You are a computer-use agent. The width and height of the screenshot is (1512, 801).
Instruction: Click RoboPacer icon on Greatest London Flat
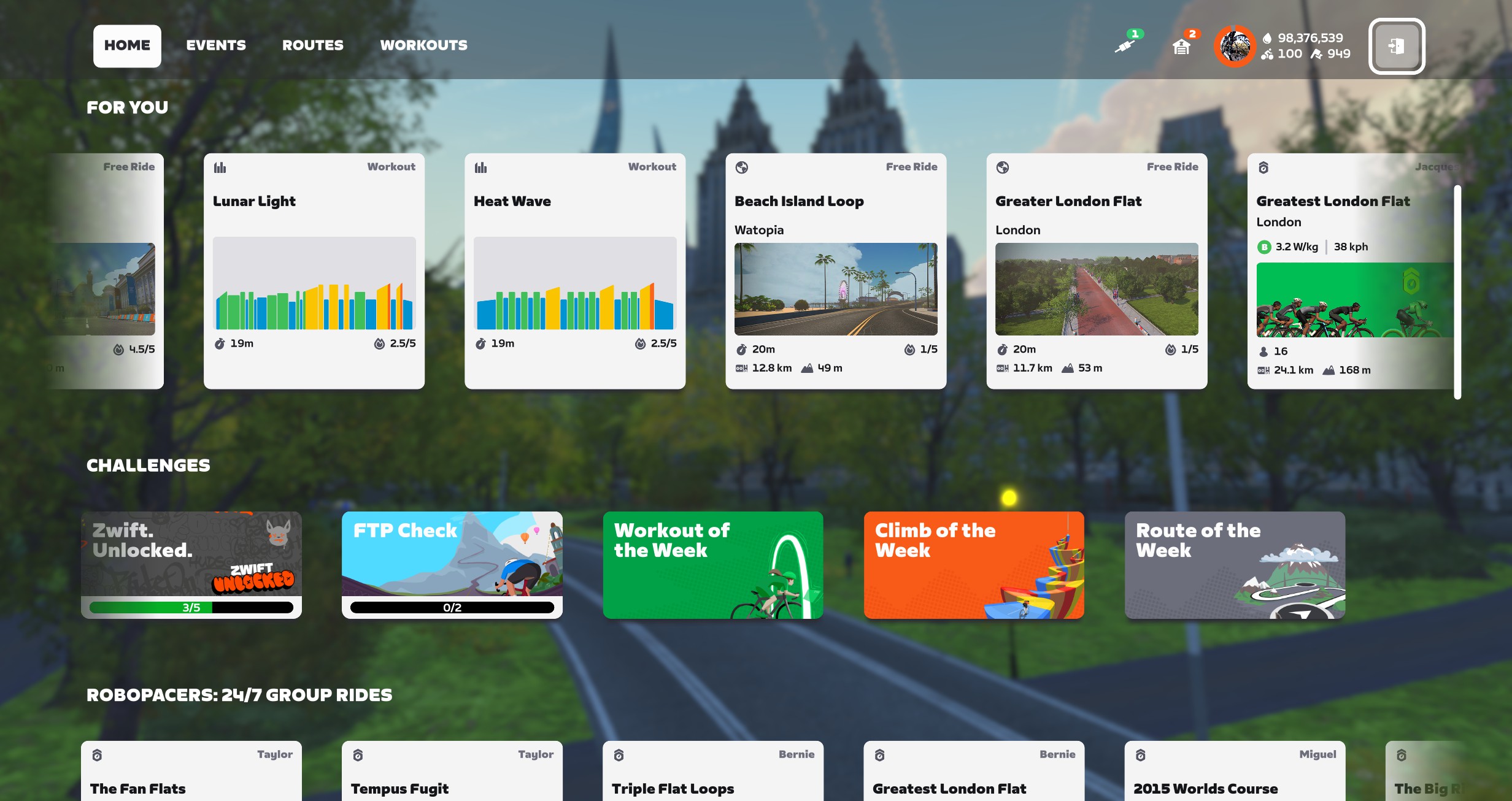coord(1263,167)
